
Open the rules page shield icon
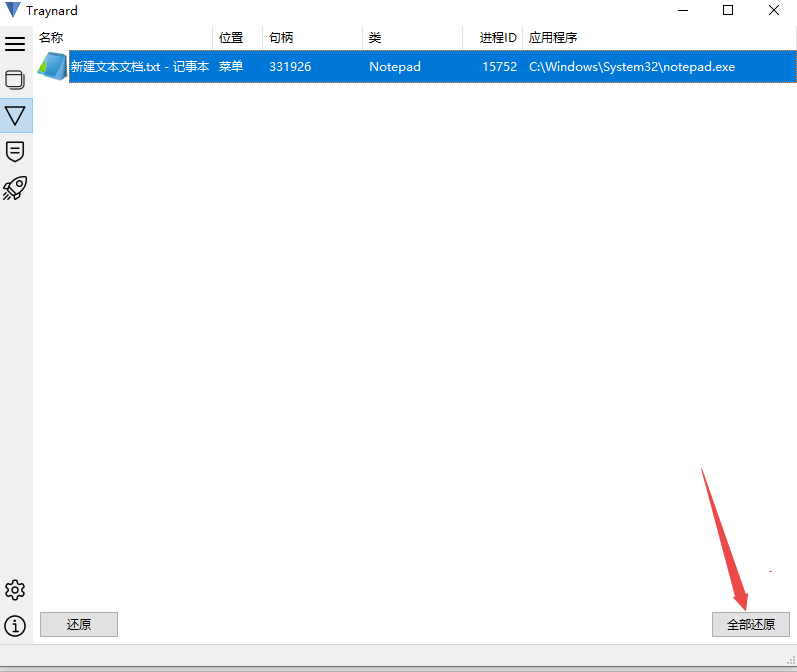point(15,152)
